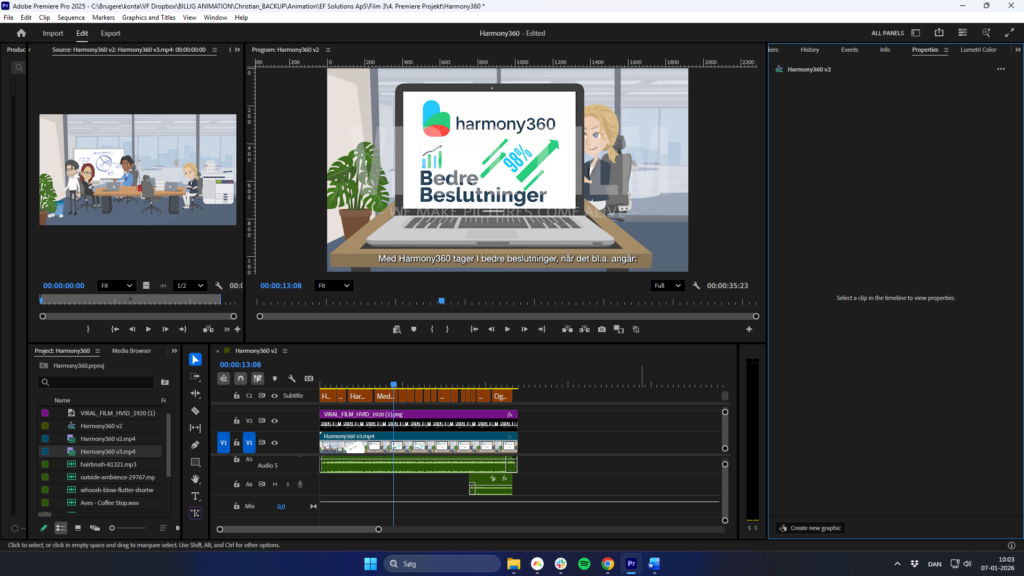
Task: Toggle Snap in timeline
Action: coord(240,378)
